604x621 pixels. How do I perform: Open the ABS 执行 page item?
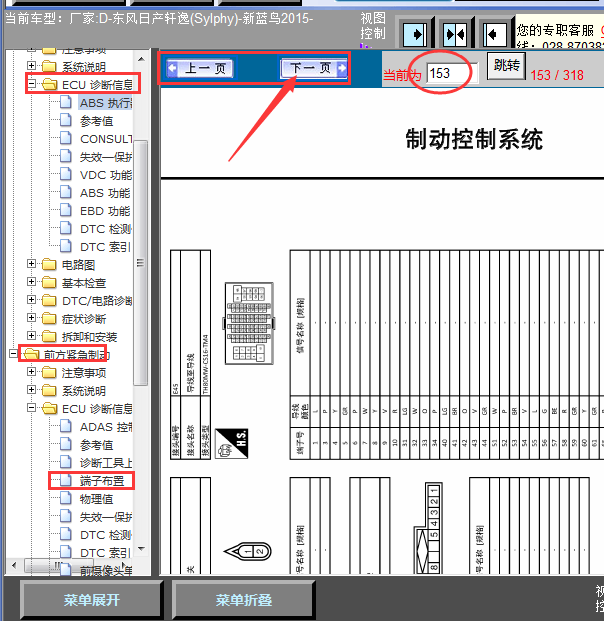point(106,103)
